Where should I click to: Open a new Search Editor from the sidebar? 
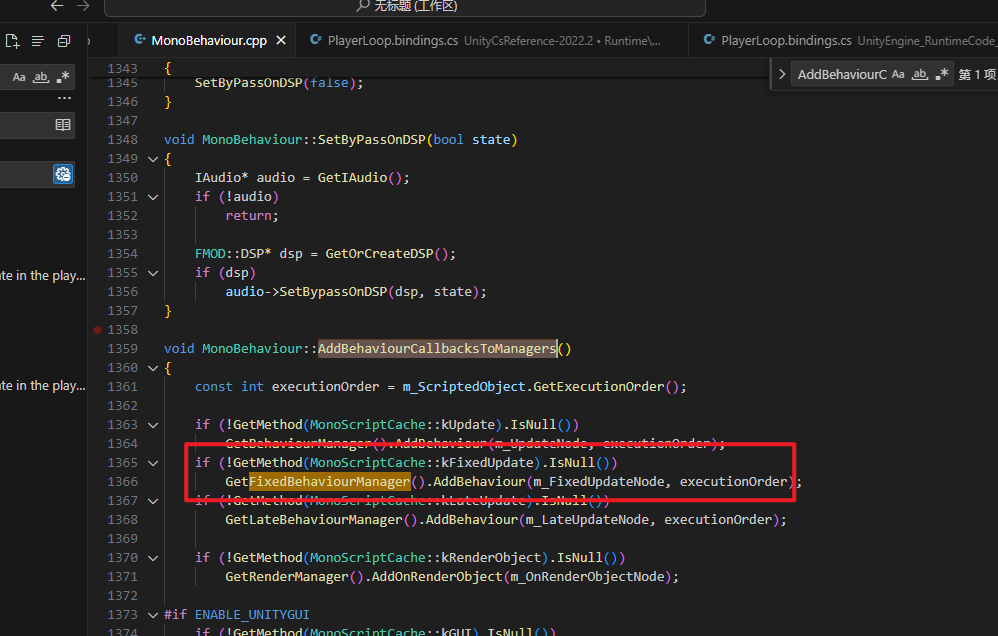[x=12, y=41]
